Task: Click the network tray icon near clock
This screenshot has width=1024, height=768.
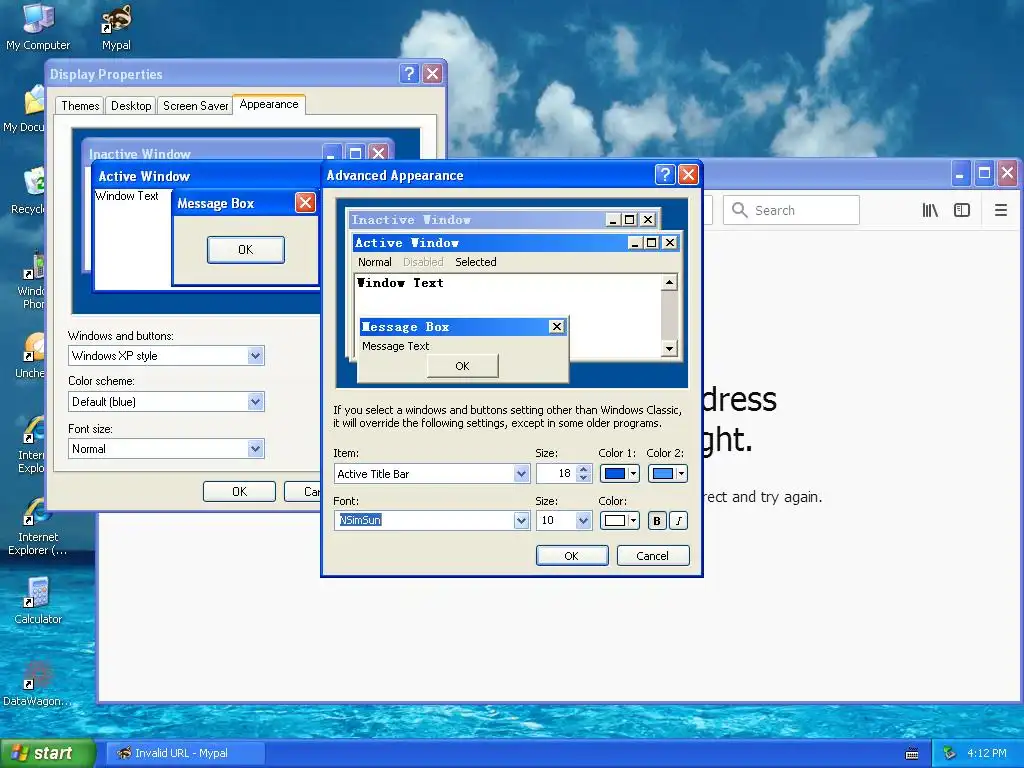Action: click(x=949, y=753)
